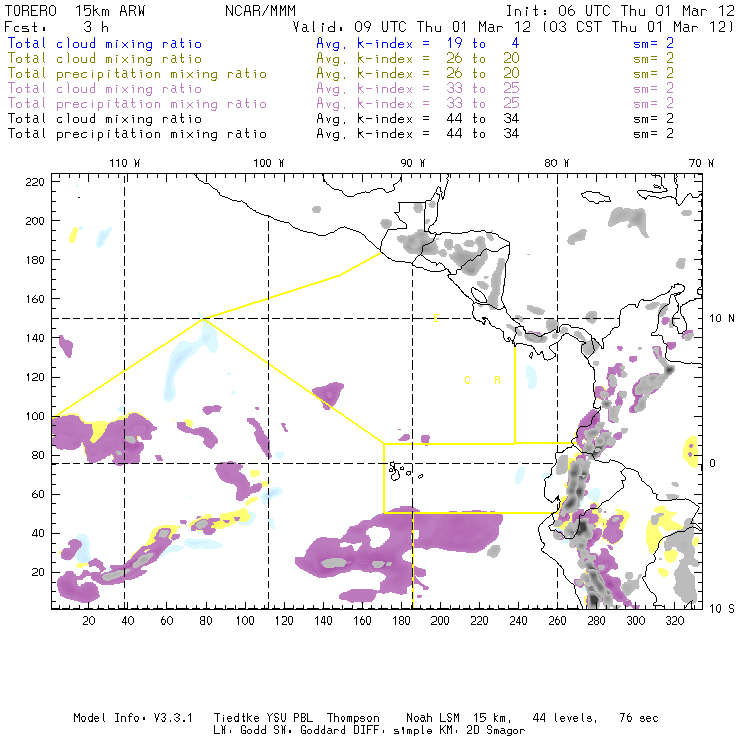Click the '10 S' latitude label

pos(722,609)
